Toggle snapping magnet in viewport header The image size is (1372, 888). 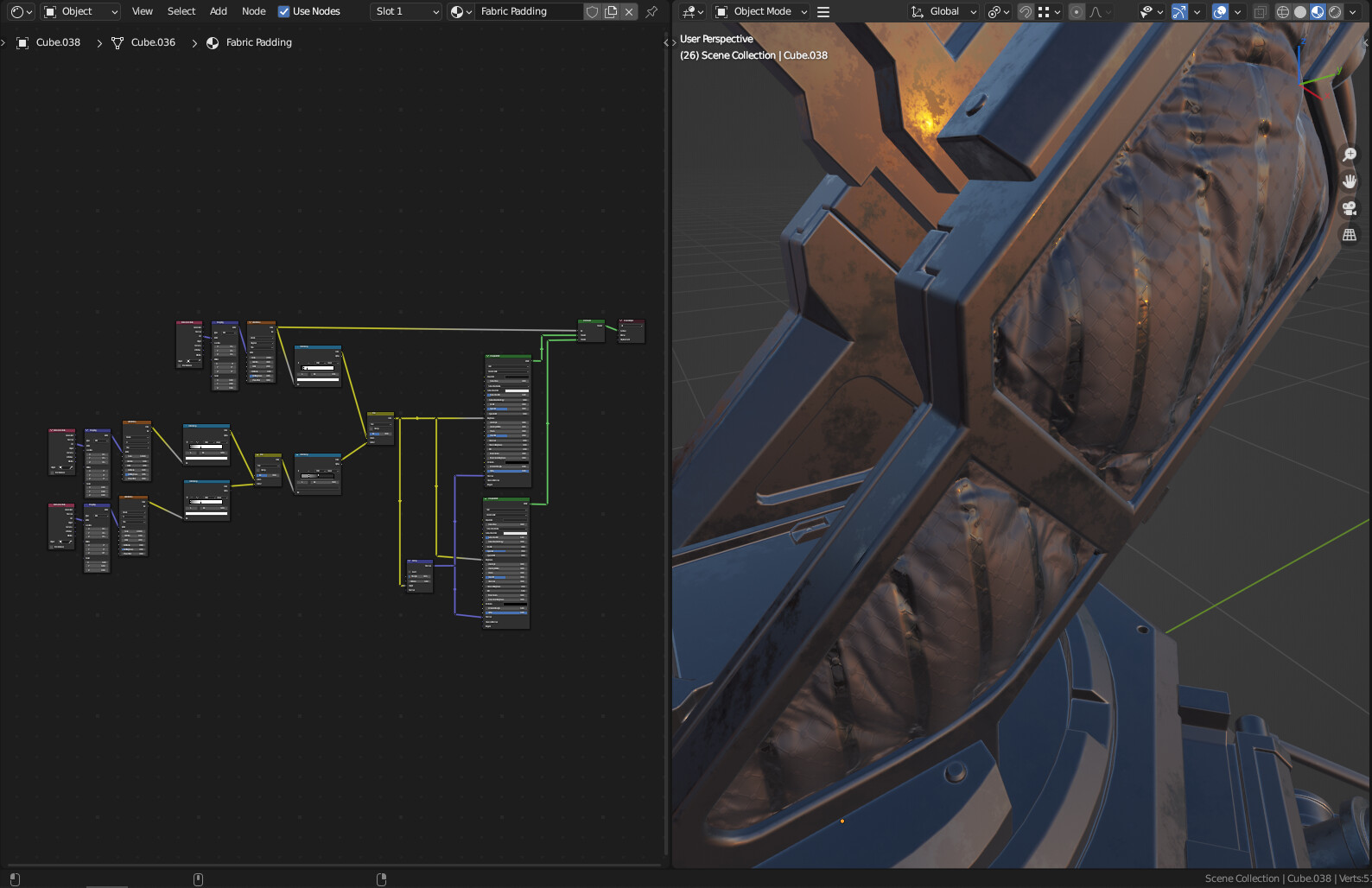coord(1026,11)
